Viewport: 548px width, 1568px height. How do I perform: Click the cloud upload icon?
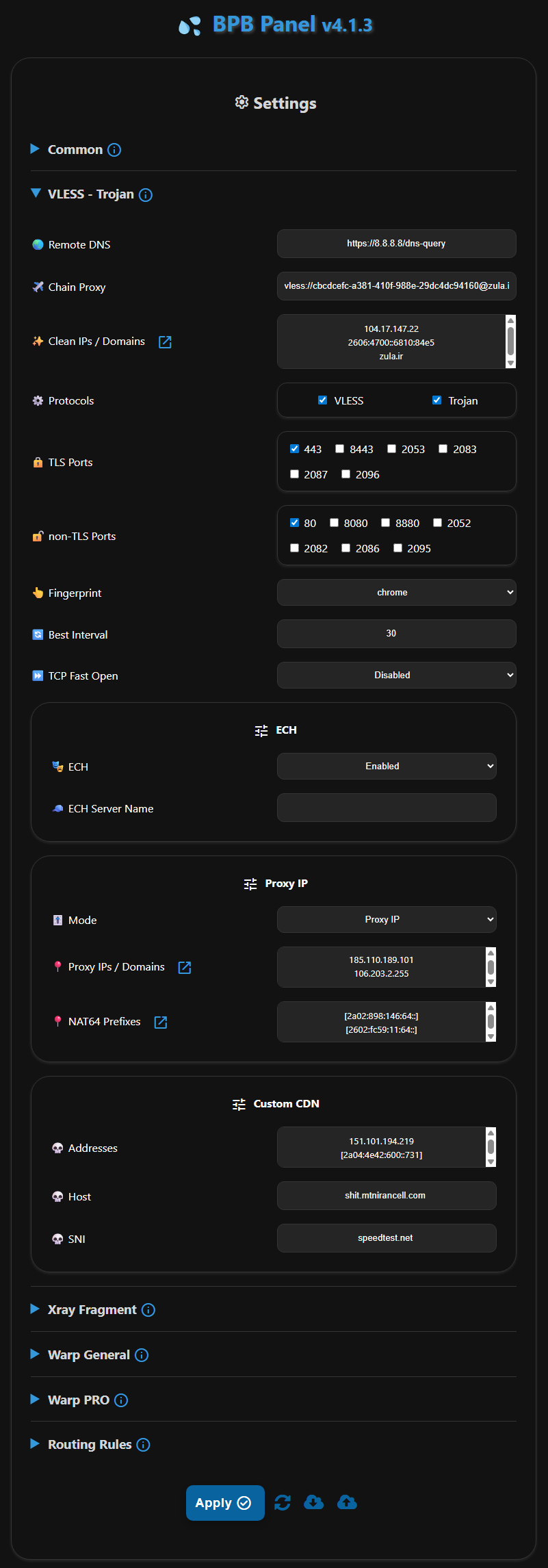pos(348,1502)
